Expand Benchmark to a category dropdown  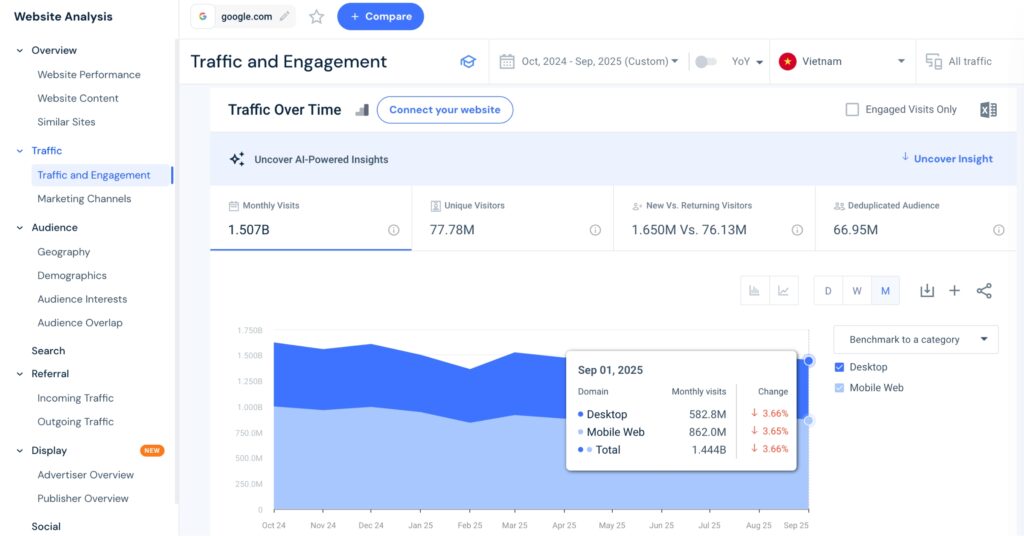pos(915,339)
